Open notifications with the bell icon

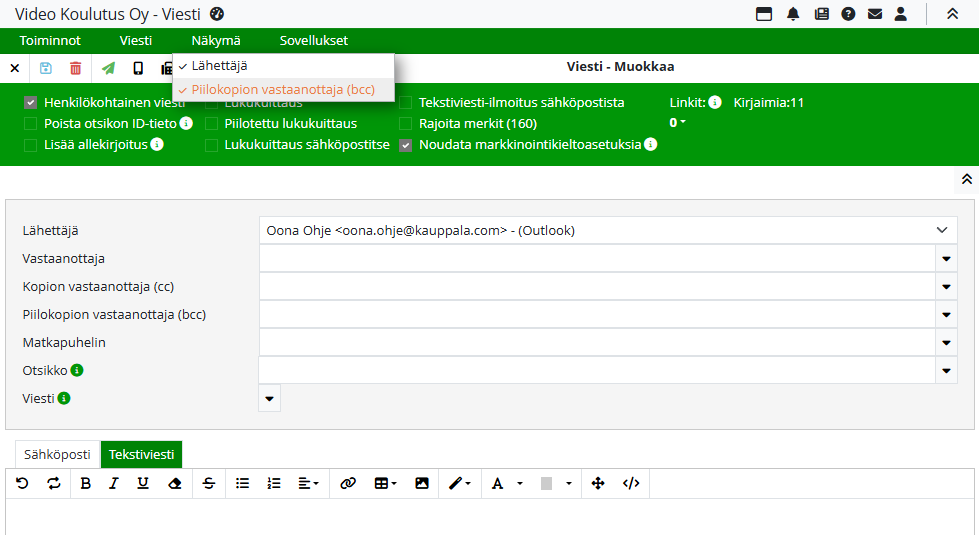click(793, 14)
